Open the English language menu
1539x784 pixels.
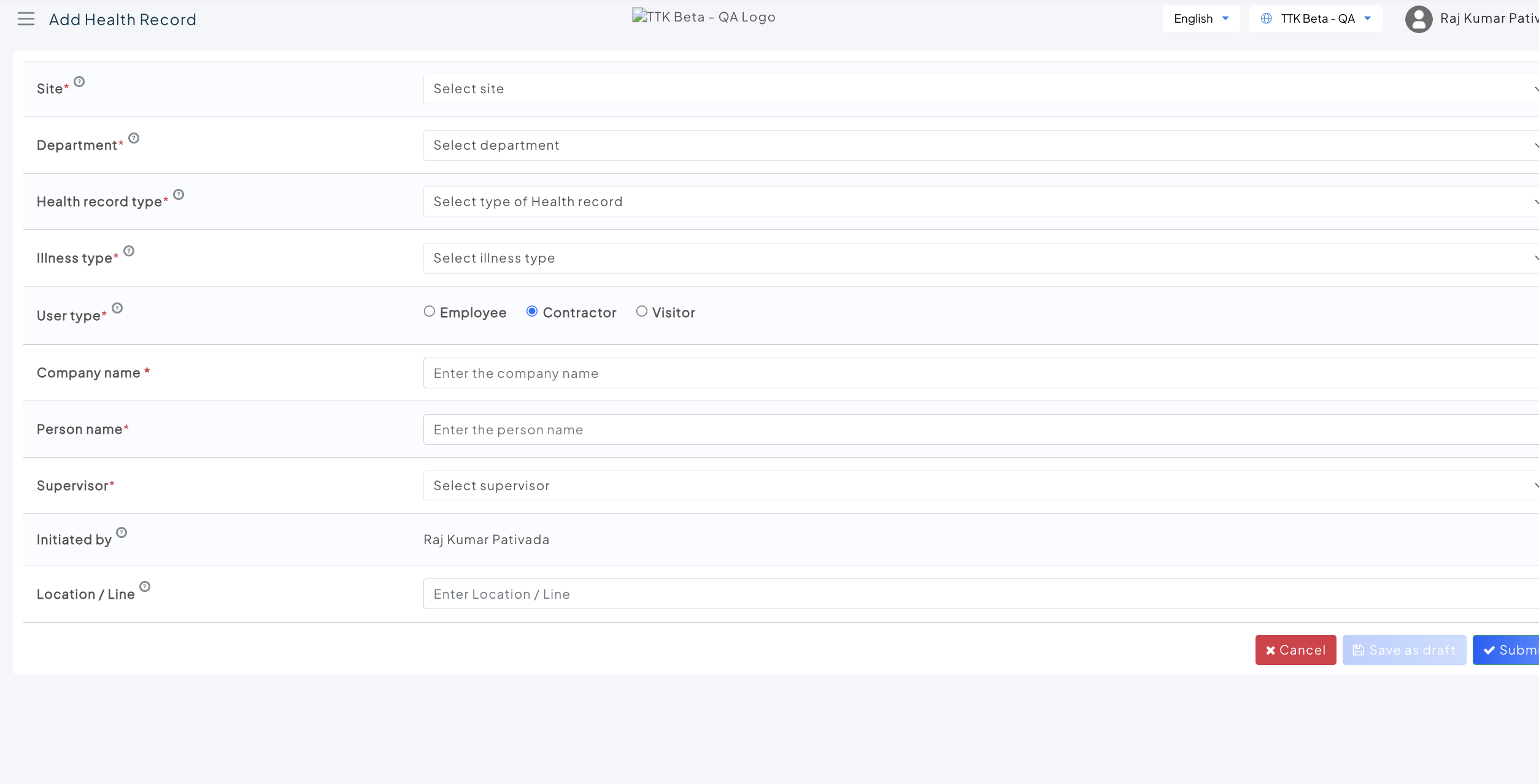tap(1201, 19)
